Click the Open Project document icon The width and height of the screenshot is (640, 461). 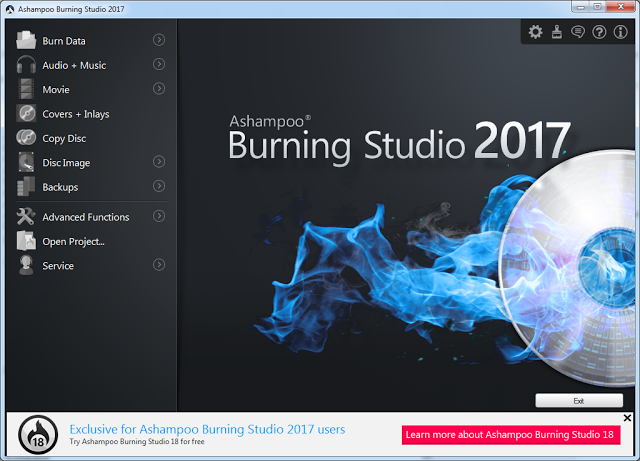click(26, 241)
